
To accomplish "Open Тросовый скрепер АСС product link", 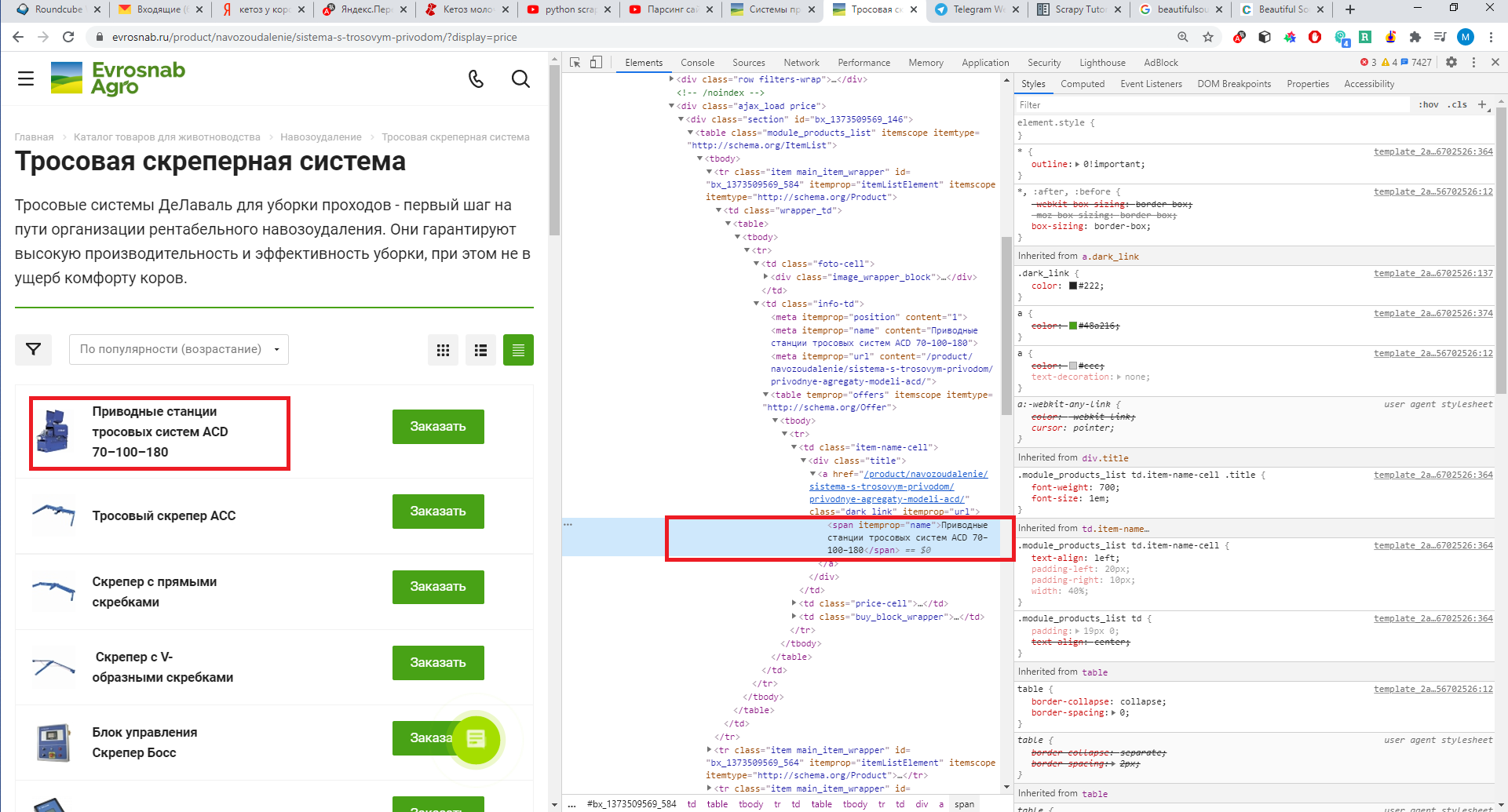I will pyautogui.click(x=164, y=515).
